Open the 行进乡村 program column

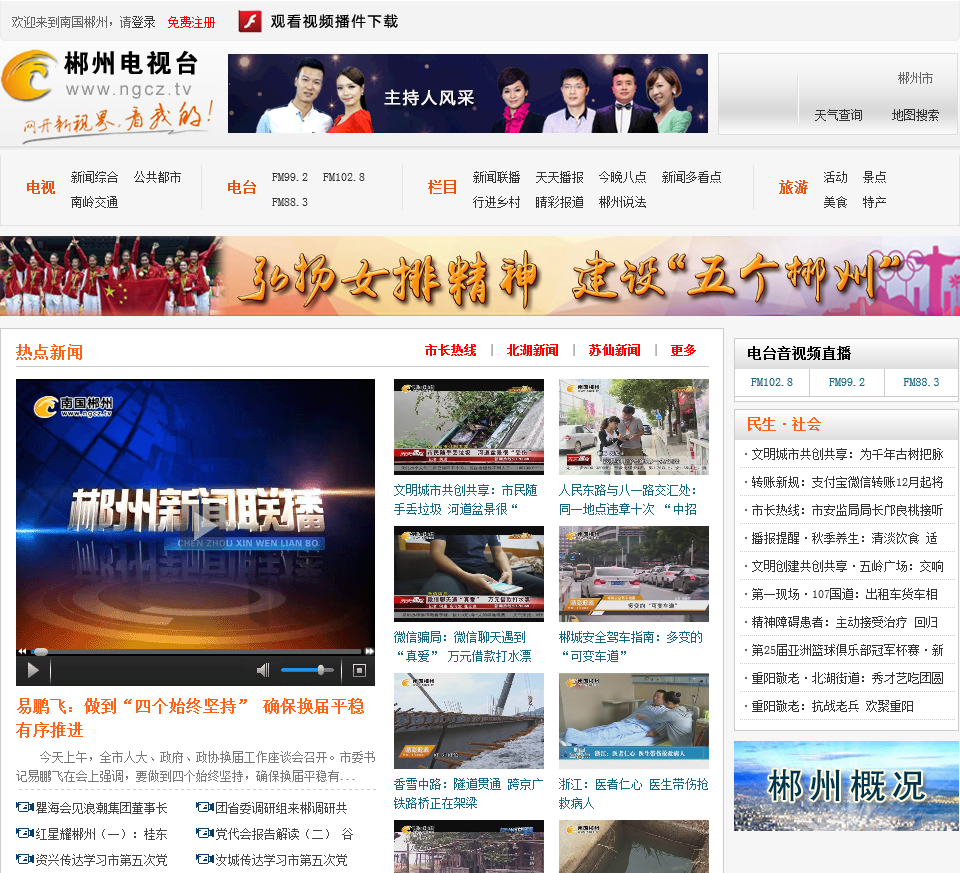pyautogui.click(x=497, y=202)
